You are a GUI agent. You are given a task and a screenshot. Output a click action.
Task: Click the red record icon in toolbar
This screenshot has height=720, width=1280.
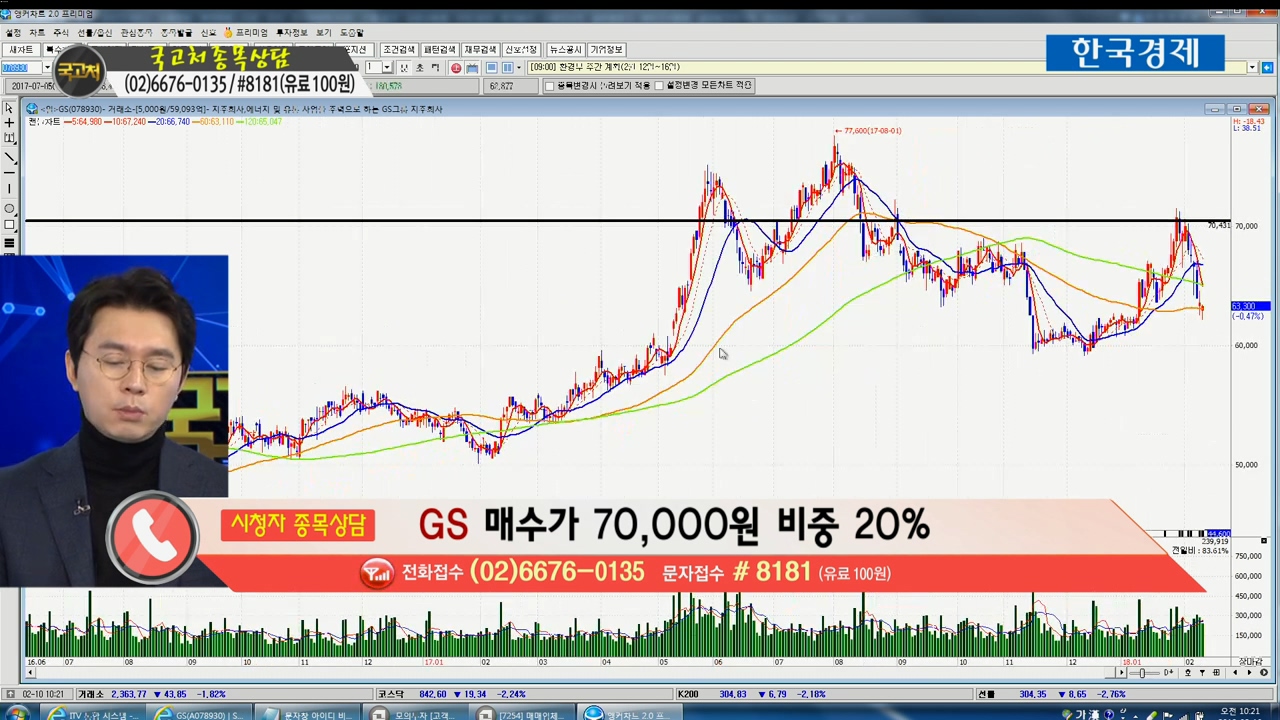coord(456,68)
